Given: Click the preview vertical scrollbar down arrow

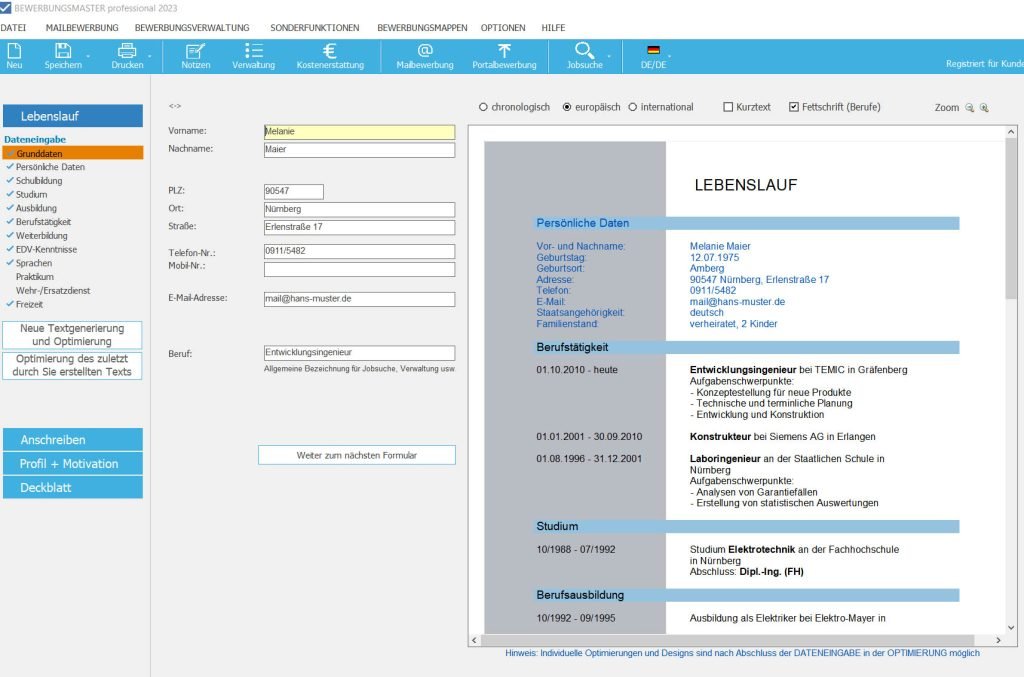Looking at the screenshot, I should tap(1011, 627).
